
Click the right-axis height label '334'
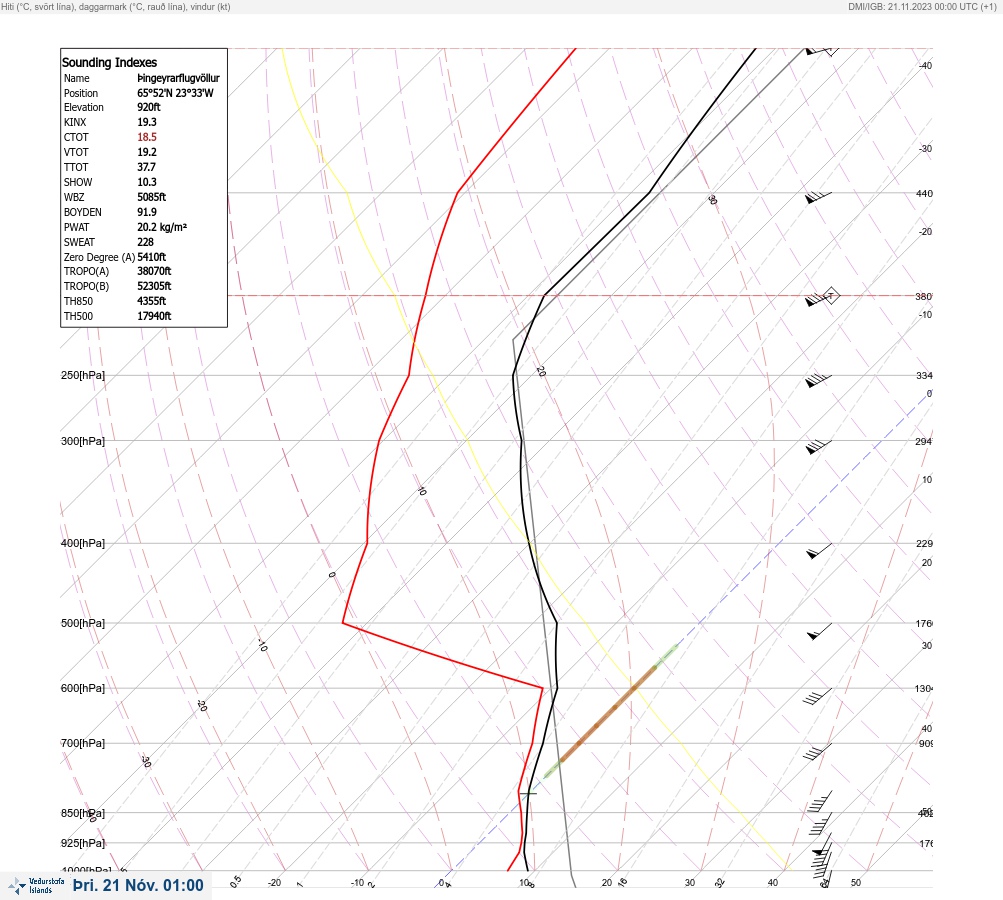click(924, 375)
